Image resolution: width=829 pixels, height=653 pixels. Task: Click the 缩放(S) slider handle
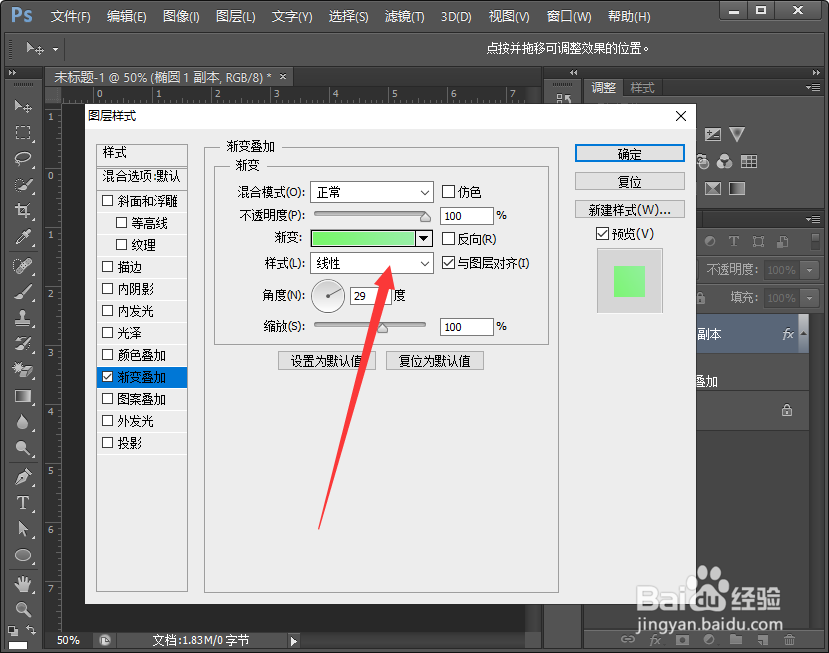pos(382,327)
